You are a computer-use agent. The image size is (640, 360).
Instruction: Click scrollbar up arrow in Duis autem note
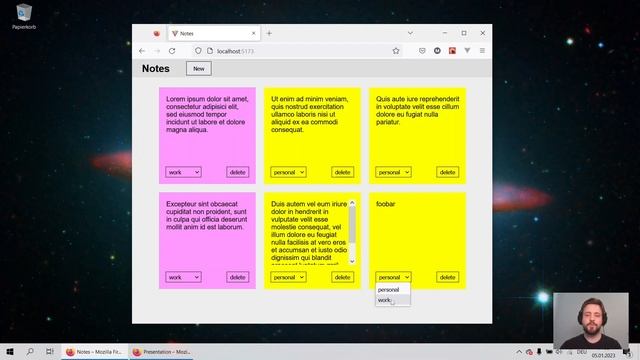(x=352, y=203)
